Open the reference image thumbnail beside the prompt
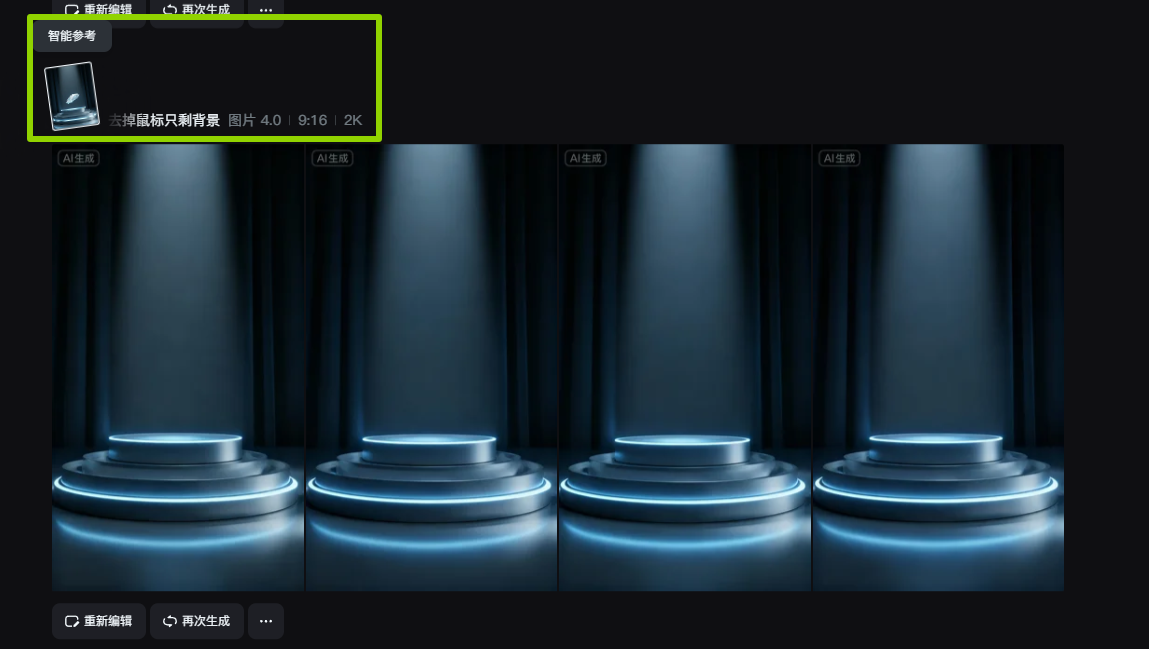1149x649 pixels. pos(73,97)
